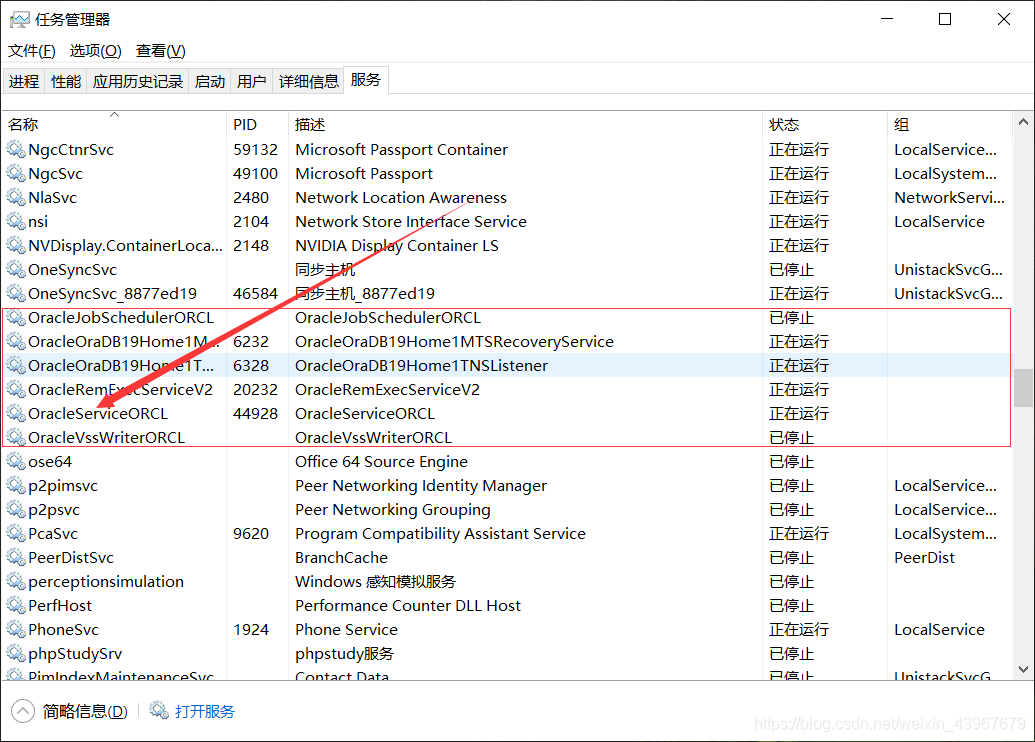Select the OracleOraDB19Home1TNSListener description cell

tap(421, 366)
